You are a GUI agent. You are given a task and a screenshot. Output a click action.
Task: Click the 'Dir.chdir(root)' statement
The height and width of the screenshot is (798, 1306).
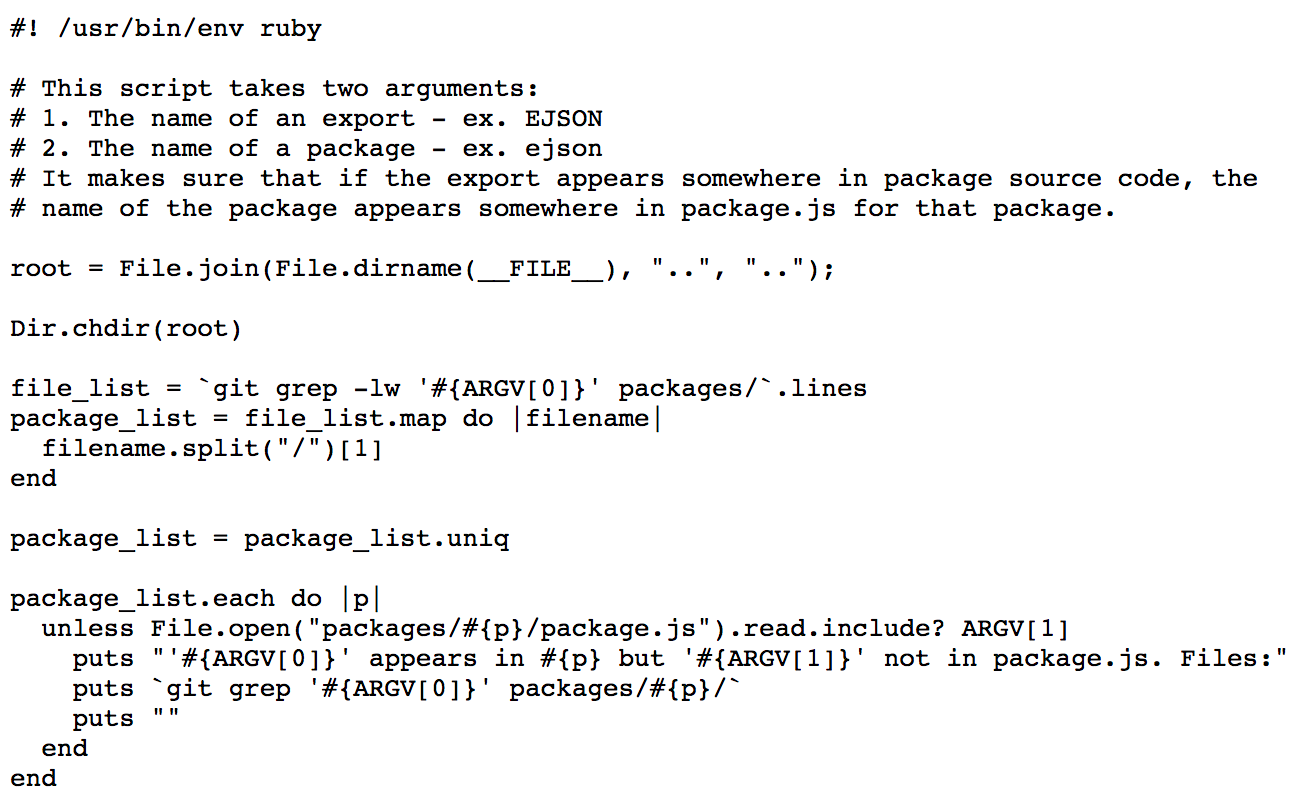click(126, 328)
